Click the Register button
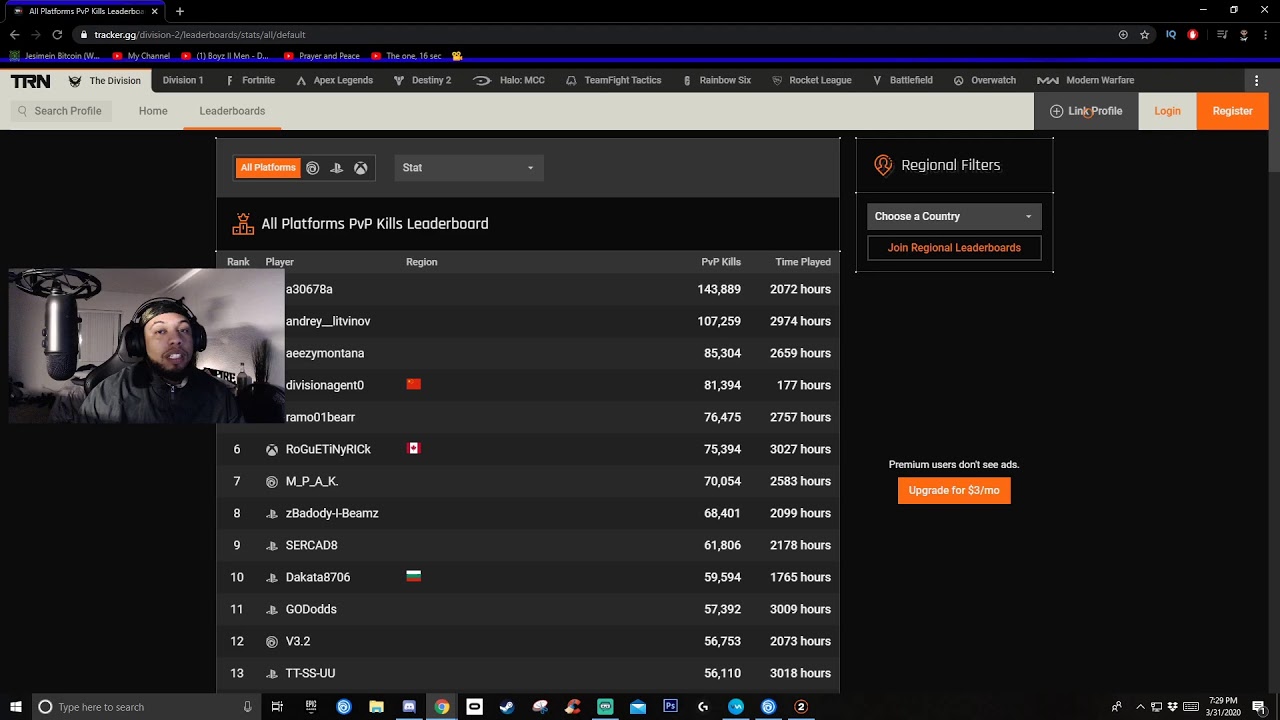Image resolution: width=1280 pixels, height=720 pixels. [x=1232, y=111]
